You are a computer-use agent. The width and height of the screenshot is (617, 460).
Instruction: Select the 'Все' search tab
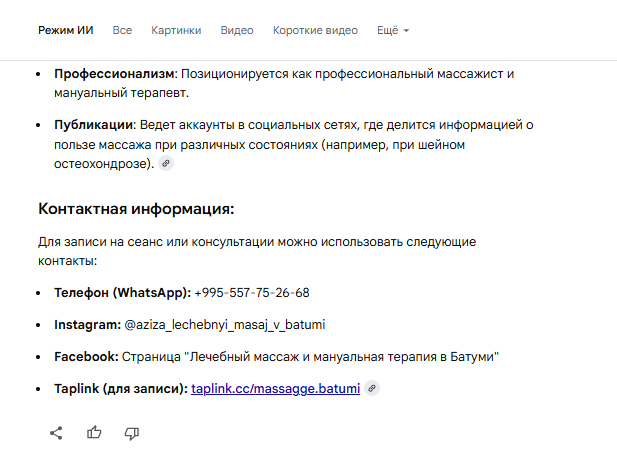[122, 31]
